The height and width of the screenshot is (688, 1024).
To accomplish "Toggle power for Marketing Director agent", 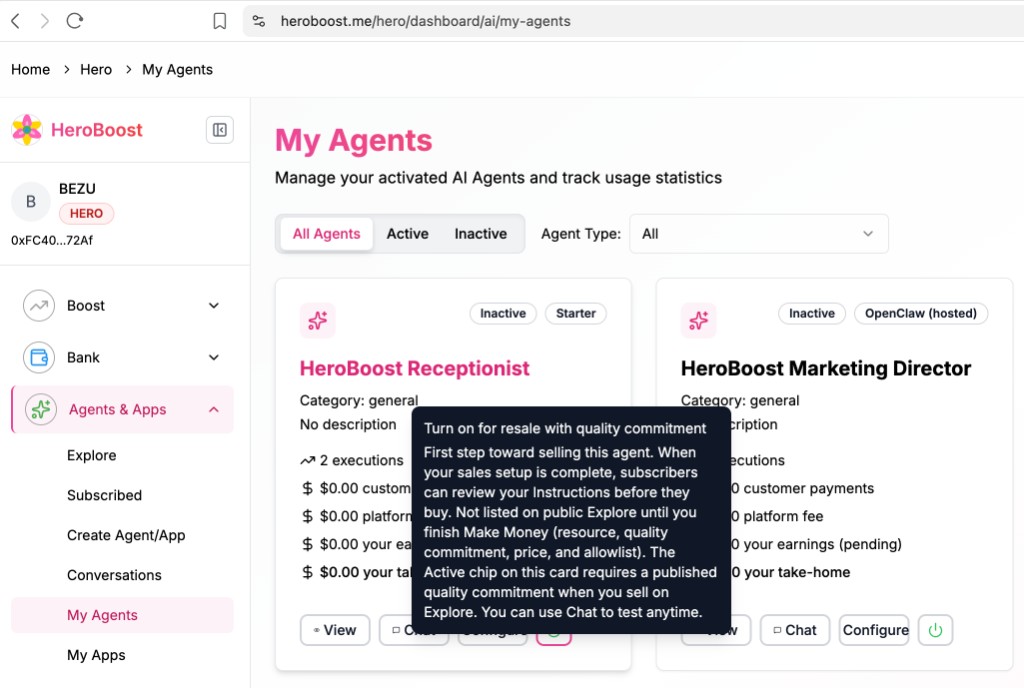I will [935, 630].
